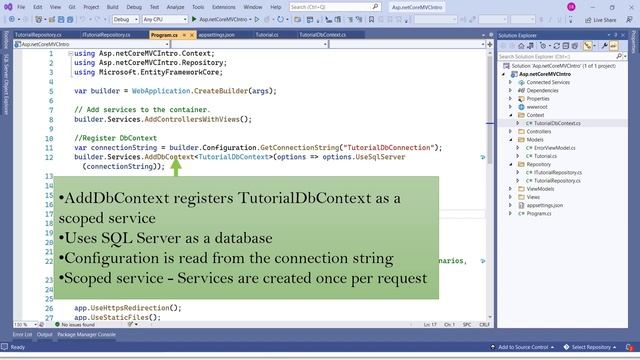Switch to the appsettings.json tab

pos(216,35)
